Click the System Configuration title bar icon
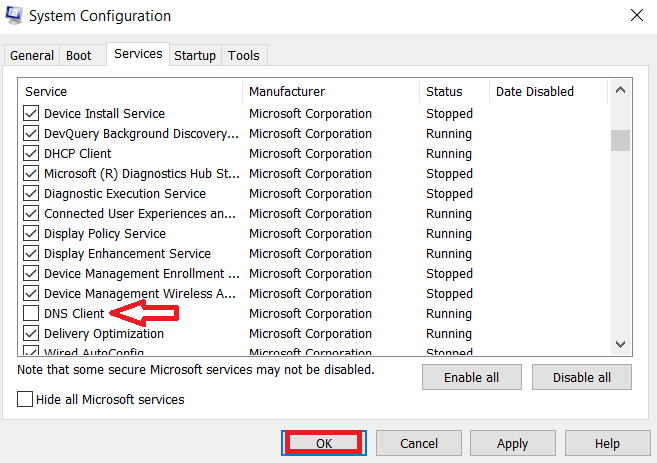This screenshot has width=657, height=463. tap(14, 15)
